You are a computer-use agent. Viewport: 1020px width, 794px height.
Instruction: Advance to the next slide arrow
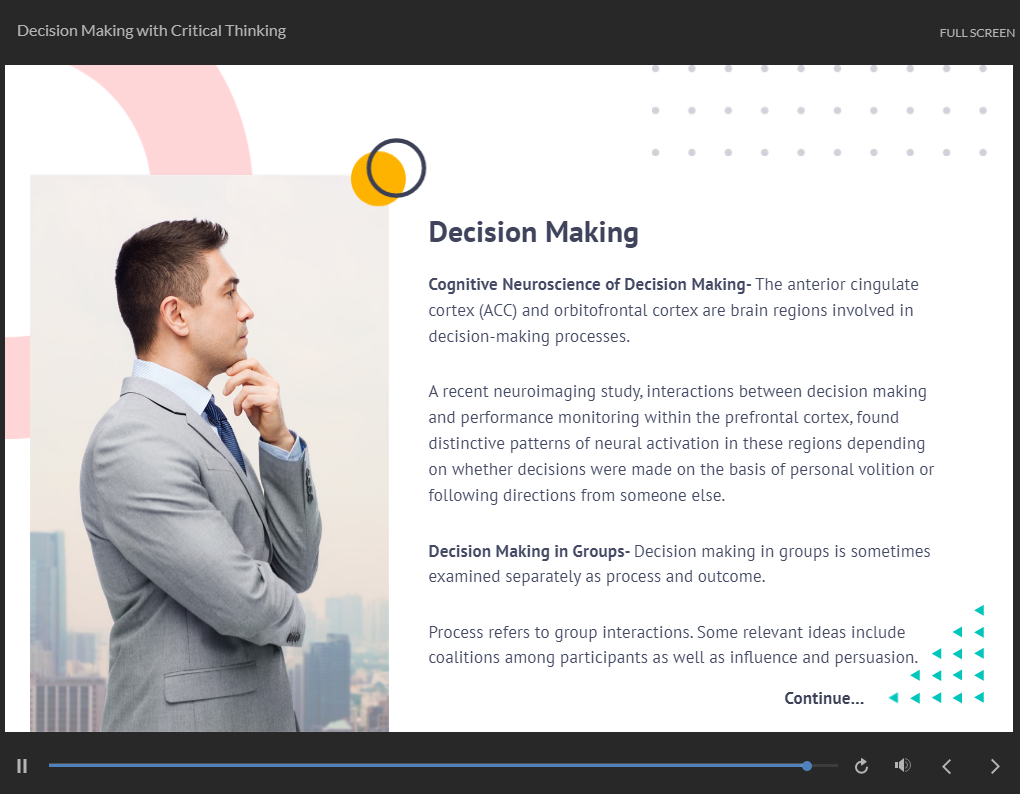tap(994, 766)
